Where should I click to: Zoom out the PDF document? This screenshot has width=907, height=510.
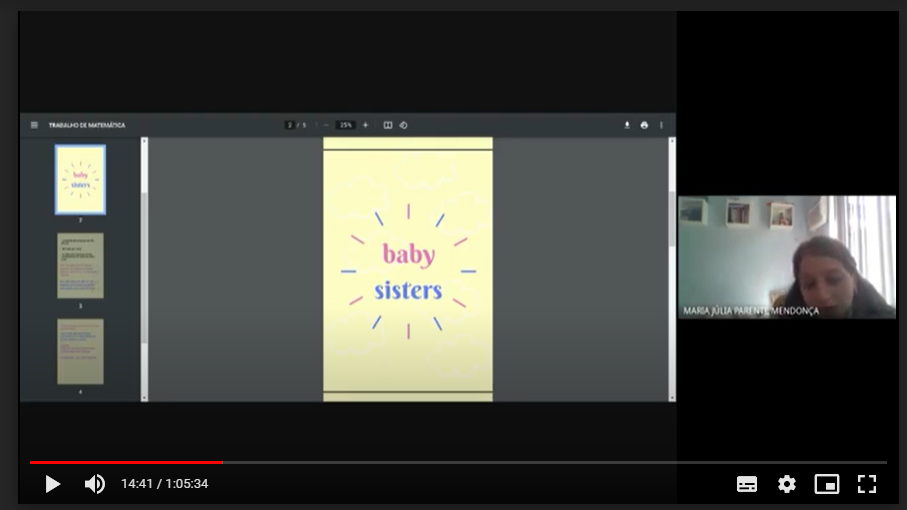pos(326,125)
